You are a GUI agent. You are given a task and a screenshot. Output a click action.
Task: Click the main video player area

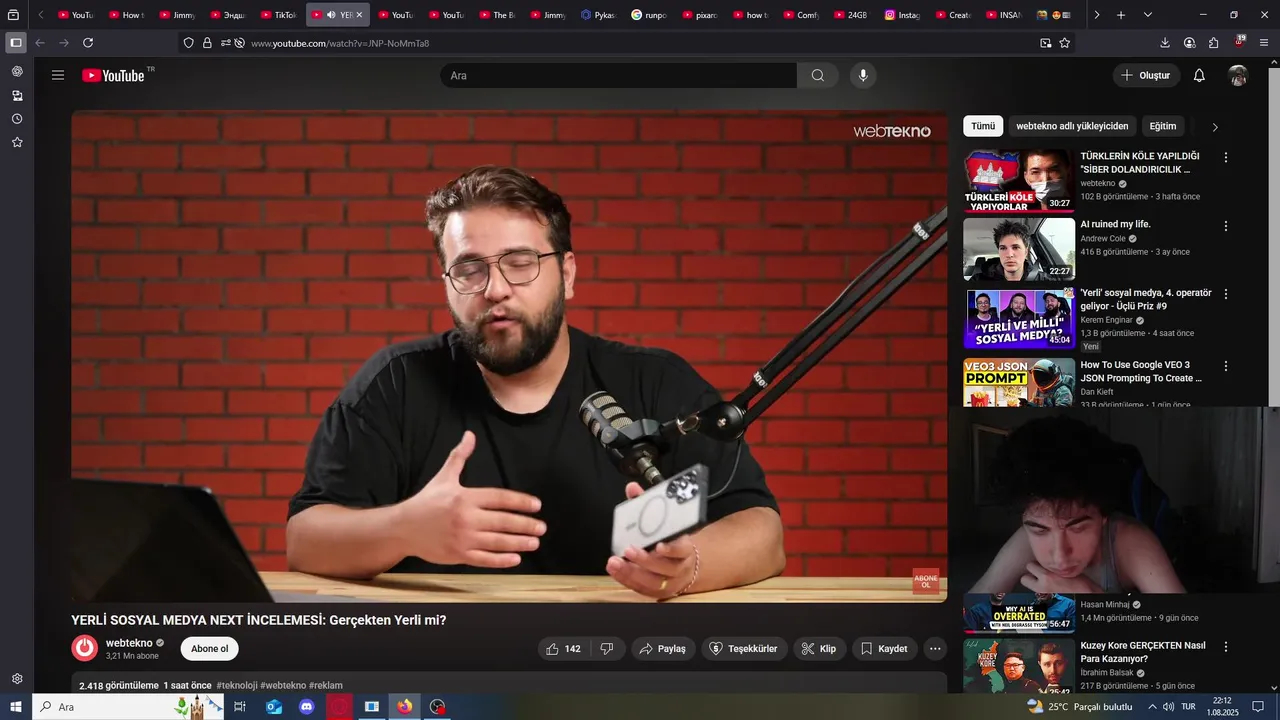click(509, 356)
